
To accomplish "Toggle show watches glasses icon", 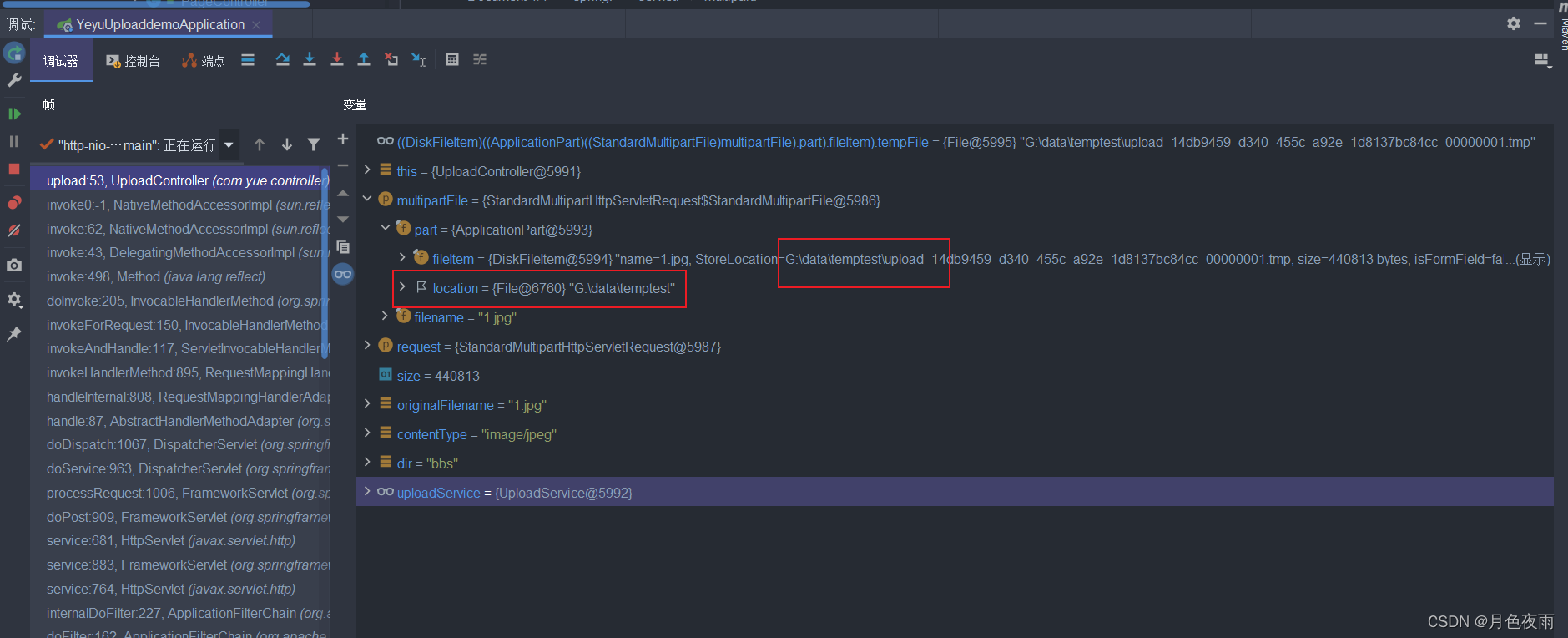I will tap(343, 274).
